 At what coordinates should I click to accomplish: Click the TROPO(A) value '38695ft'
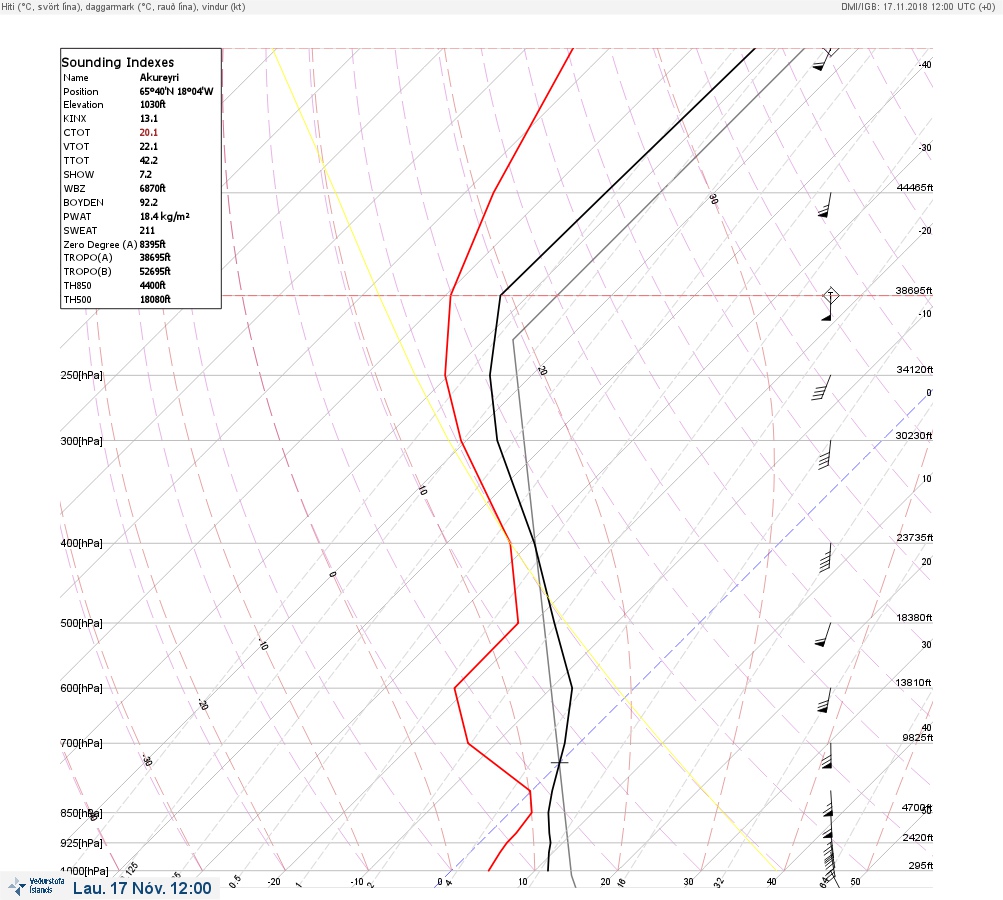155,257
